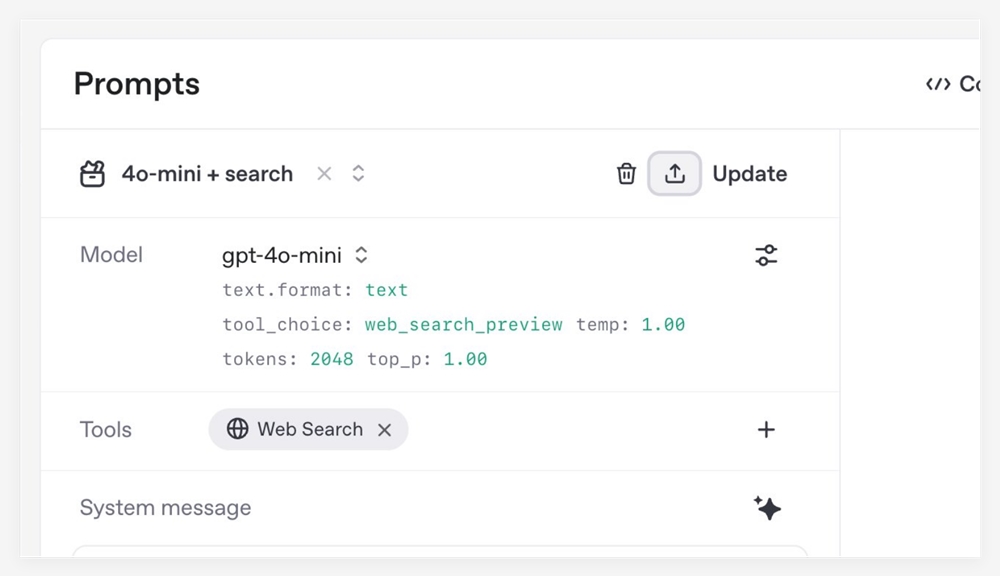Open model settings via the sliders icon

pyautogui.click(x=766, y=255)
